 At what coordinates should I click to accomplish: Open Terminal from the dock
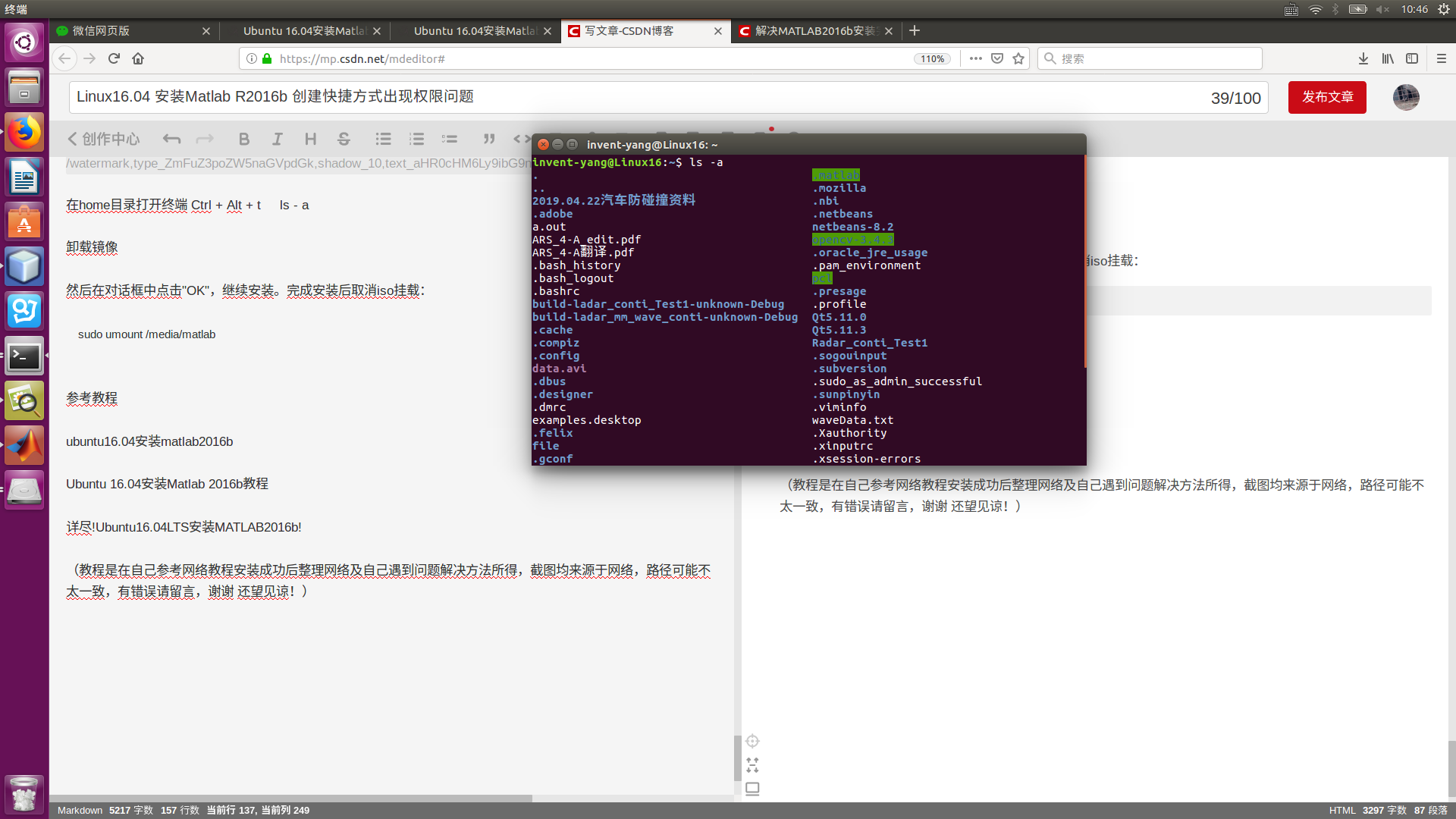click(24, 356)
